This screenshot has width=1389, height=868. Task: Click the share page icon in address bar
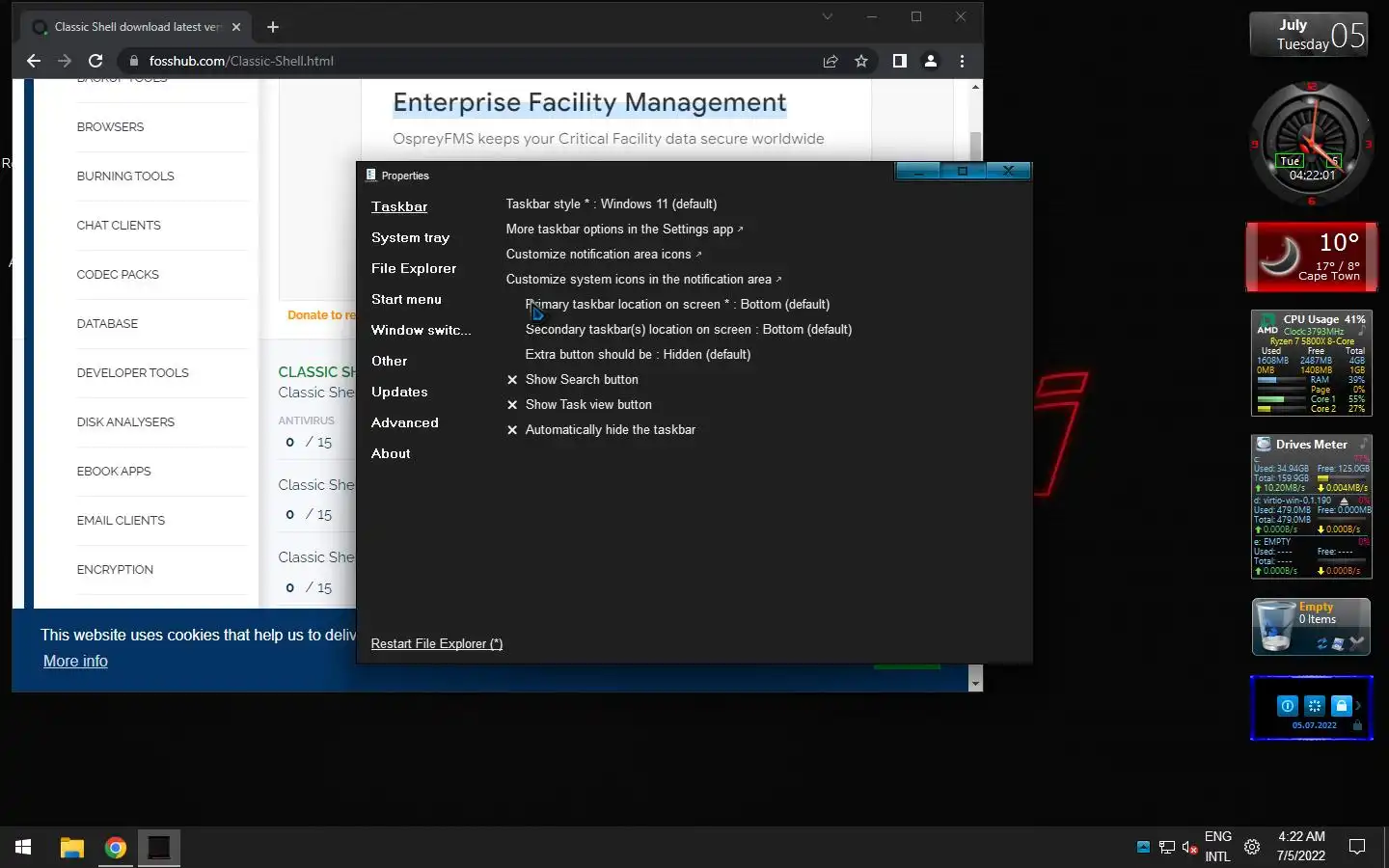pyautogui.click(x=831, y=61)
